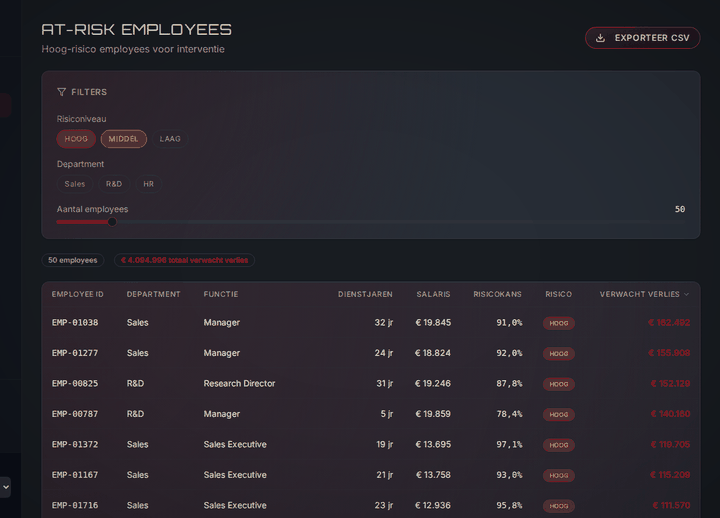Click the expected loss € 162.492
The width and height of the screenshot is (720, 518).
669,323
